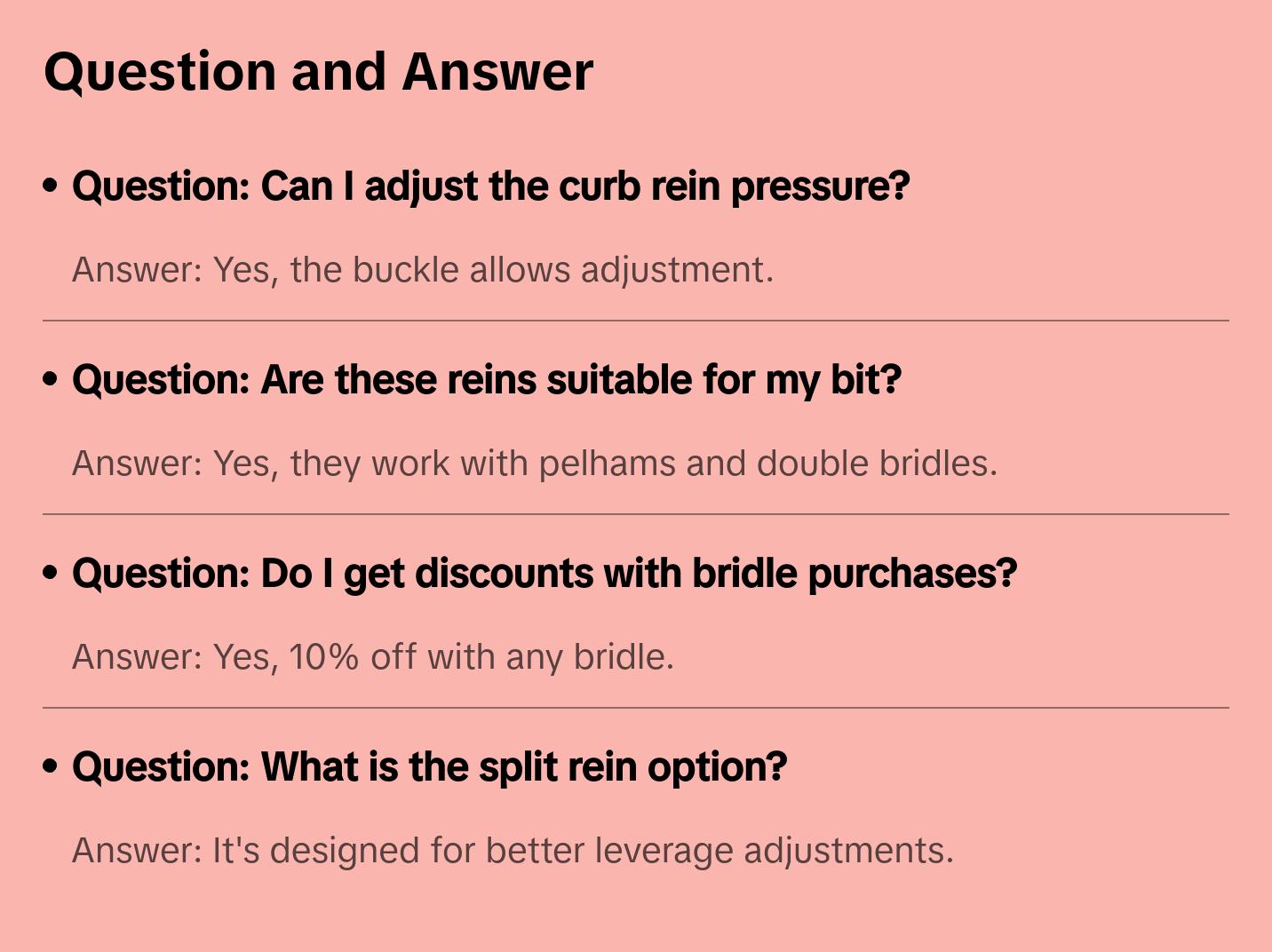Click the words "double bridles" in the answer
Viewport: 1272px width, 952px height.
click(x=876, y=464)
